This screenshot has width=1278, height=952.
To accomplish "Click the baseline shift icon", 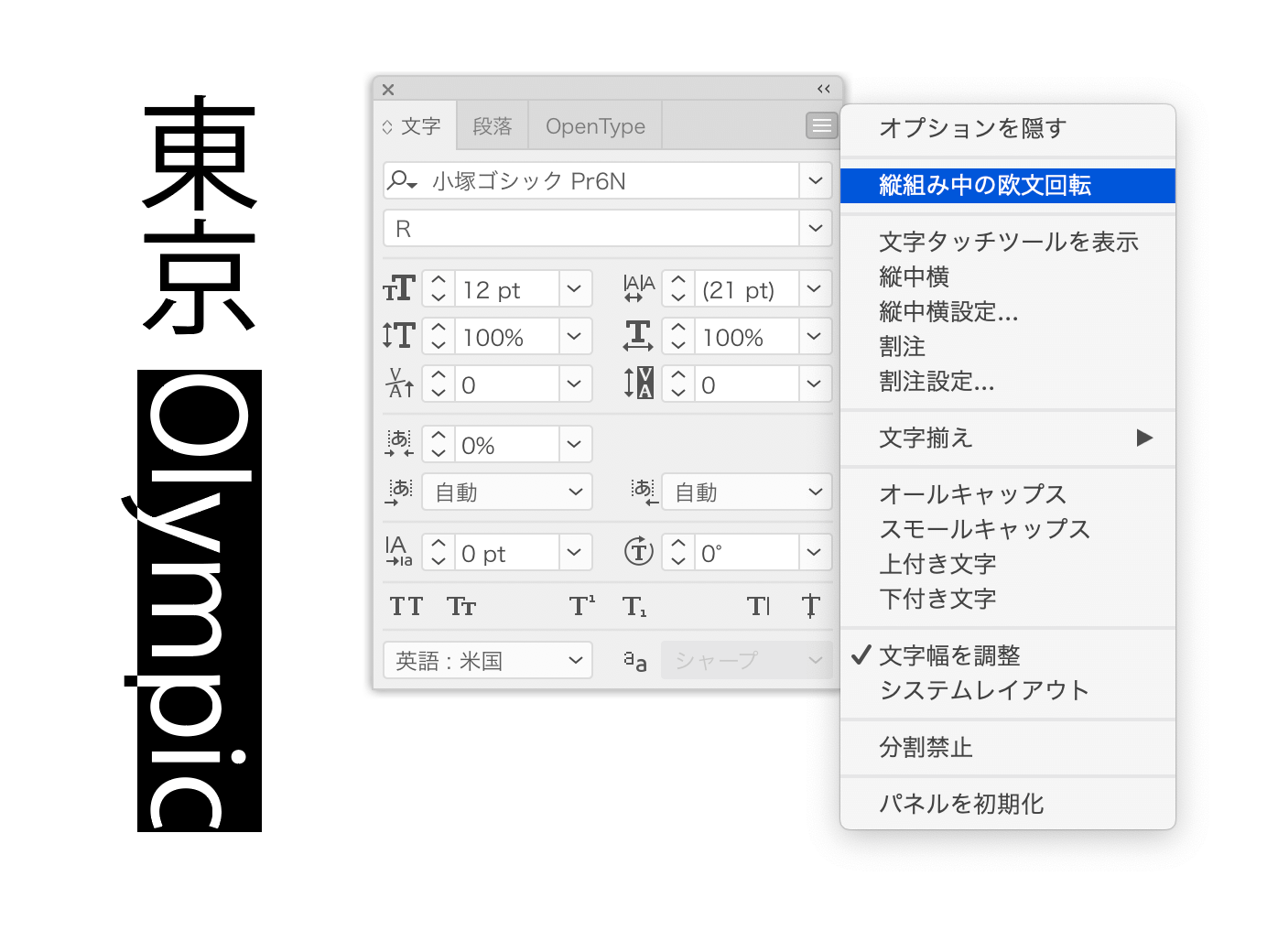I will coord(399,552).
